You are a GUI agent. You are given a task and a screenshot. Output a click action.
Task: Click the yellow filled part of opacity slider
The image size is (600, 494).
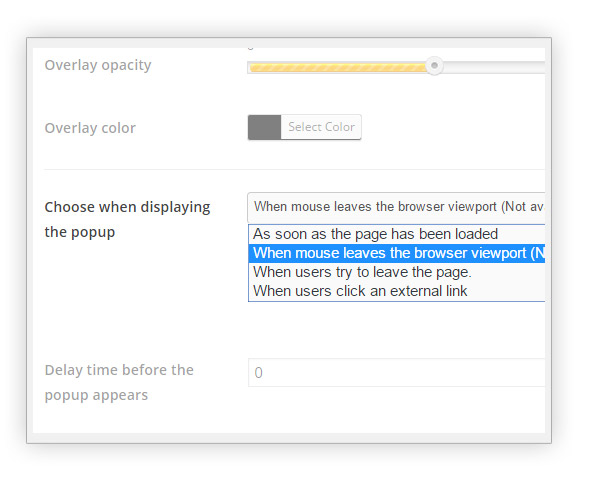tap(338, 67)
